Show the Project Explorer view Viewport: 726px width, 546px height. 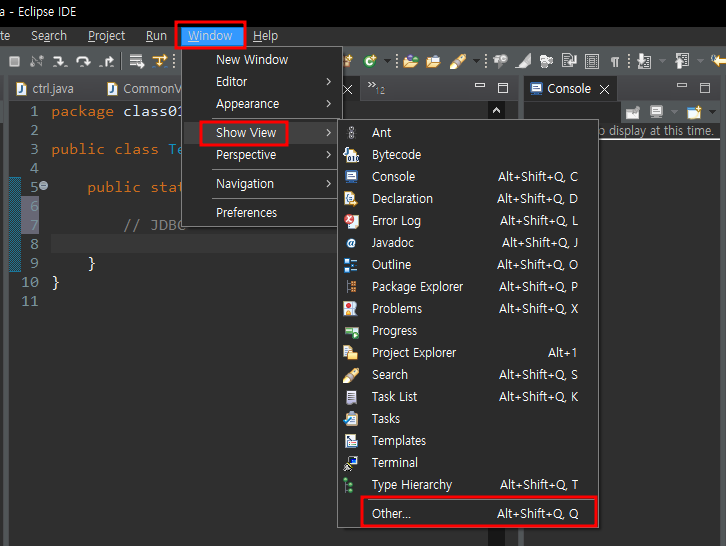point(468,352)
